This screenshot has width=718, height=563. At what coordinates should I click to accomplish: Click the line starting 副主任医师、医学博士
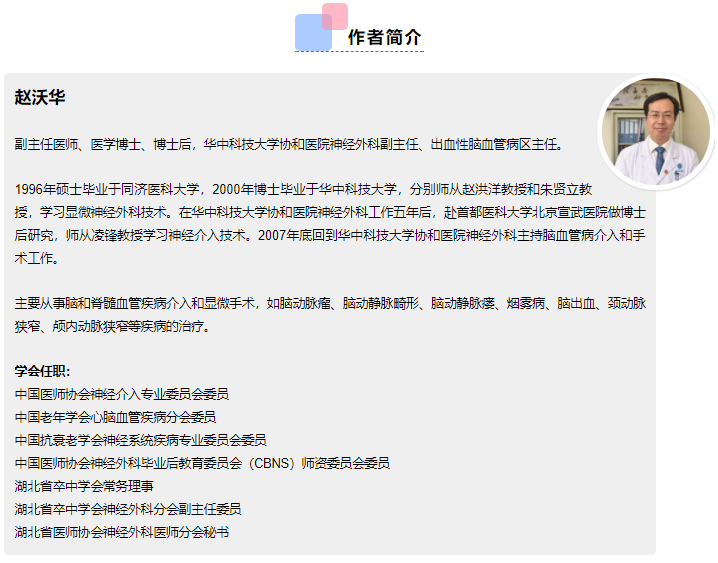tap(289, 145)
